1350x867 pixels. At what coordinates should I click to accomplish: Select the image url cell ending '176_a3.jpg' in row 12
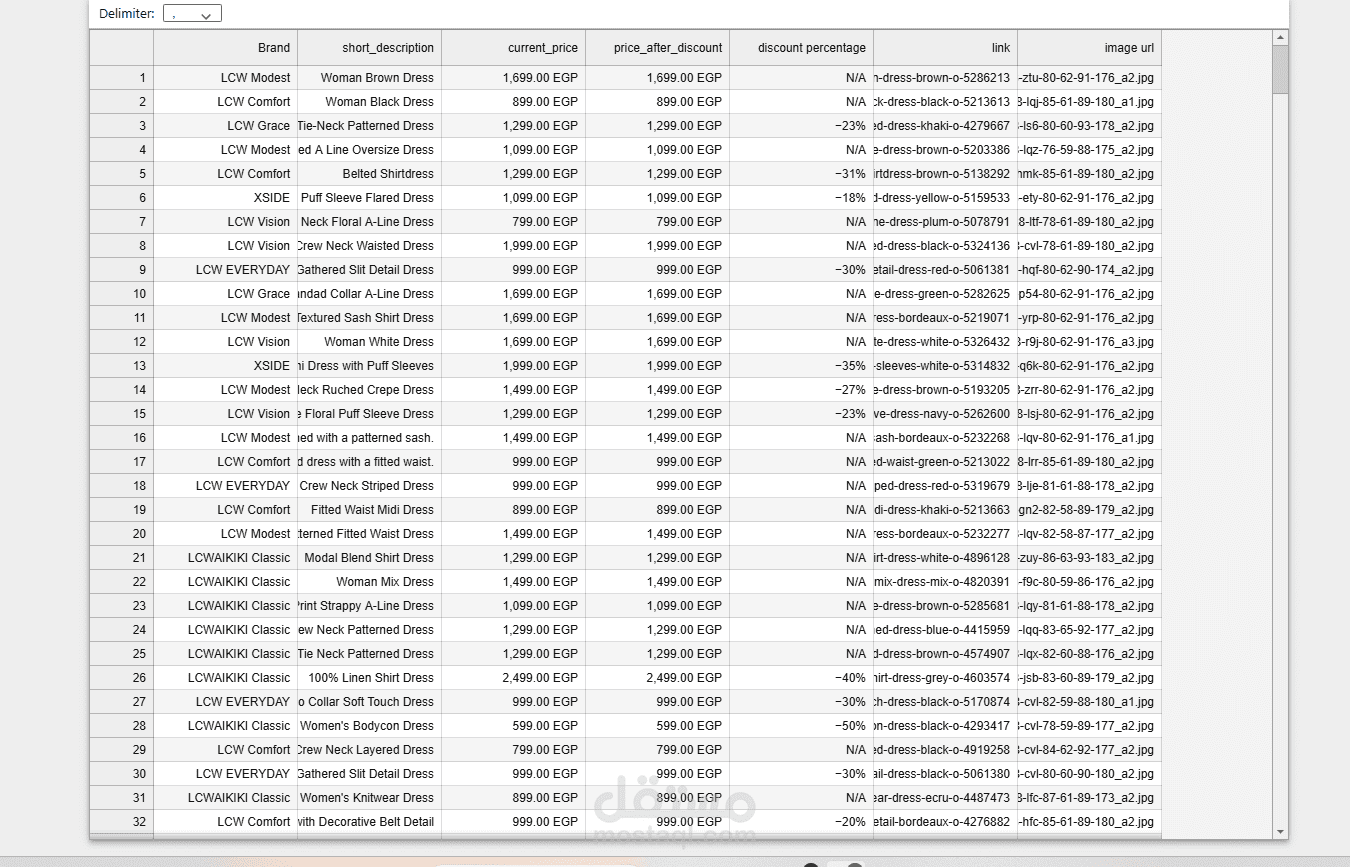point(1089,342)
